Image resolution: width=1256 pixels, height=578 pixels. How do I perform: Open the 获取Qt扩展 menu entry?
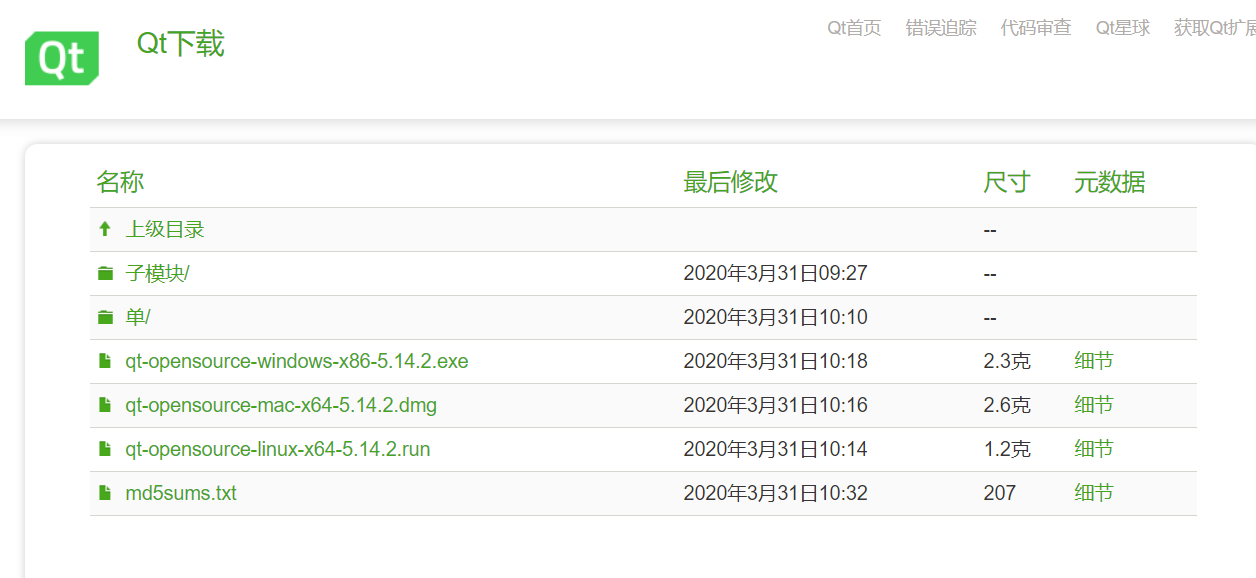(x=1215, y=28)
